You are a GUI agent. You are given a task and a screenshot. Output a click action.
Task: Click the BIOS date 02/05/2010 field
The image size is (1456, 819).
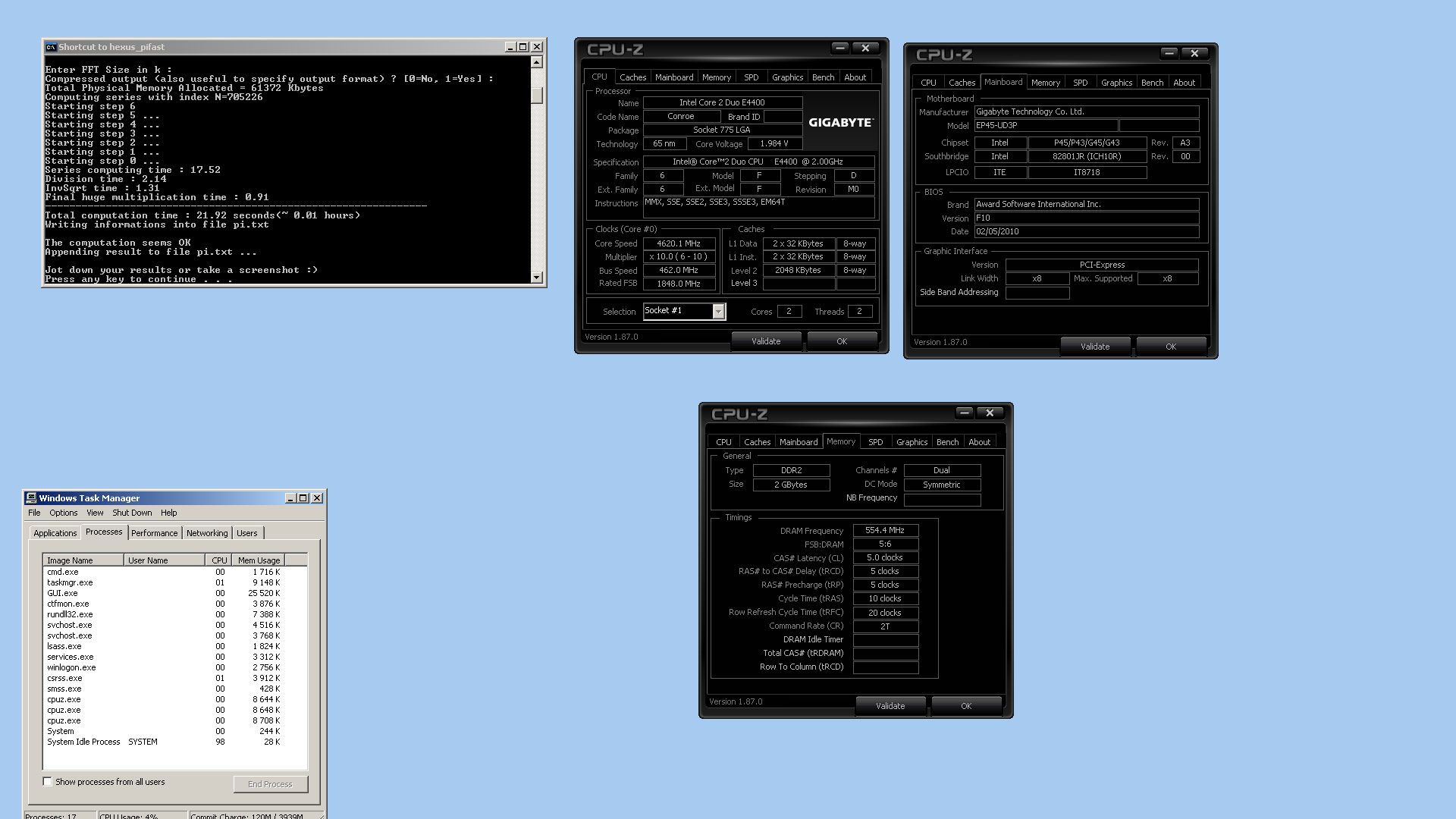(1086, 232)
